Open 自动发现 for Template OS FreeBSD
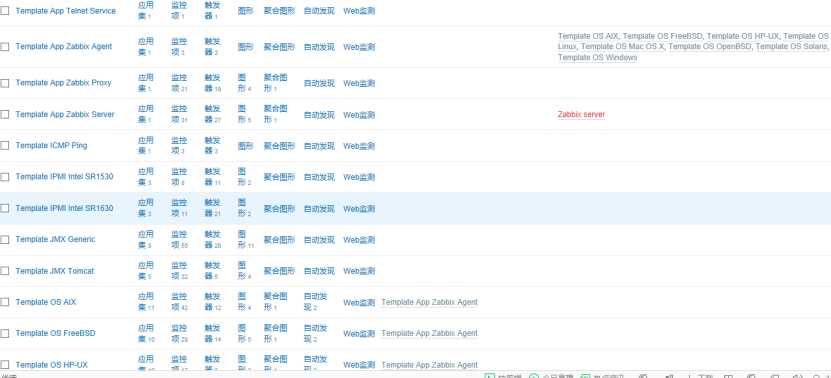The height and width of the screenshot is (378, 831). point(315,333)
